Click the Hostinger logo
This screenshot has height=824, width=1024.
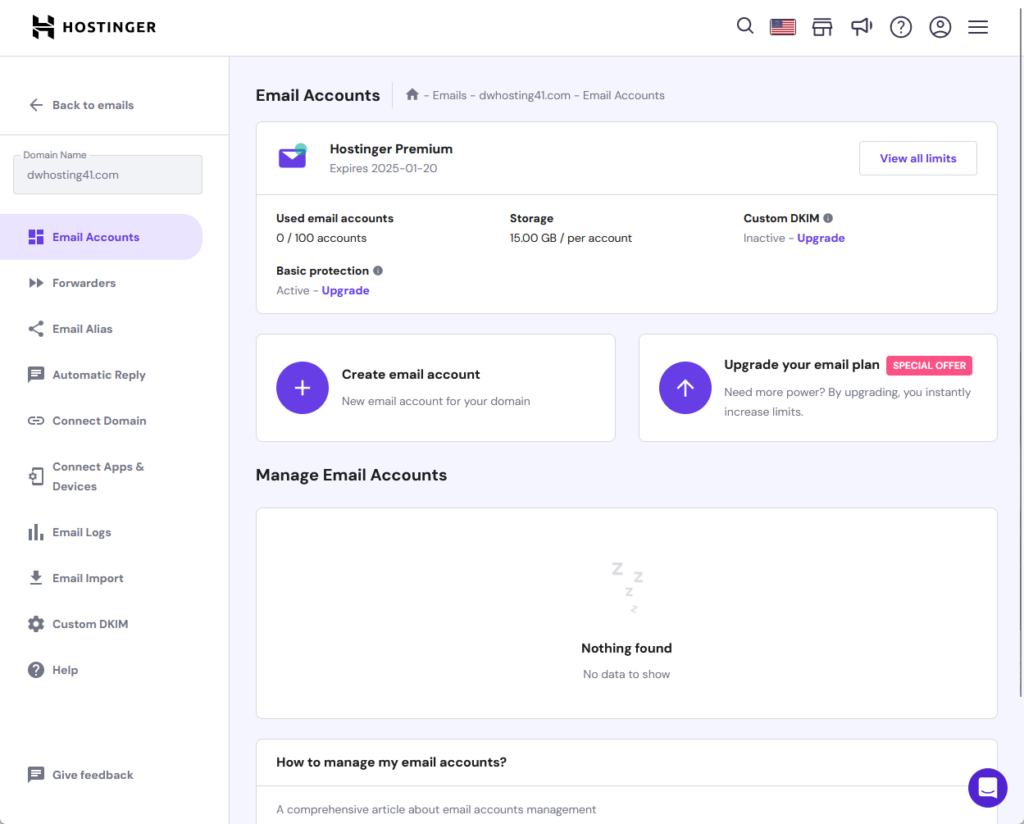[x=94, y=27]
